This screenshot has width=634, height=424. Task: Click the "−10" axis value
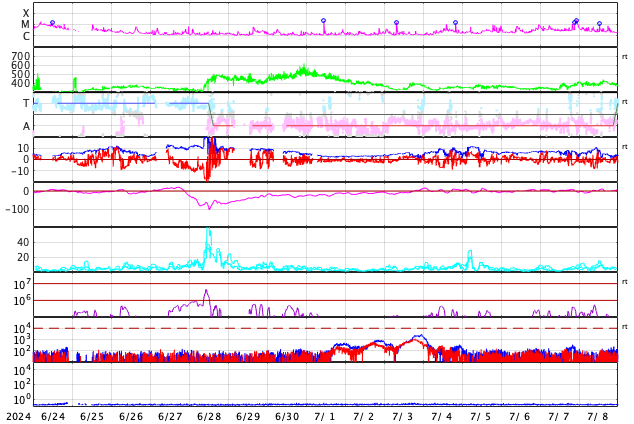click(x=21, y=171)
